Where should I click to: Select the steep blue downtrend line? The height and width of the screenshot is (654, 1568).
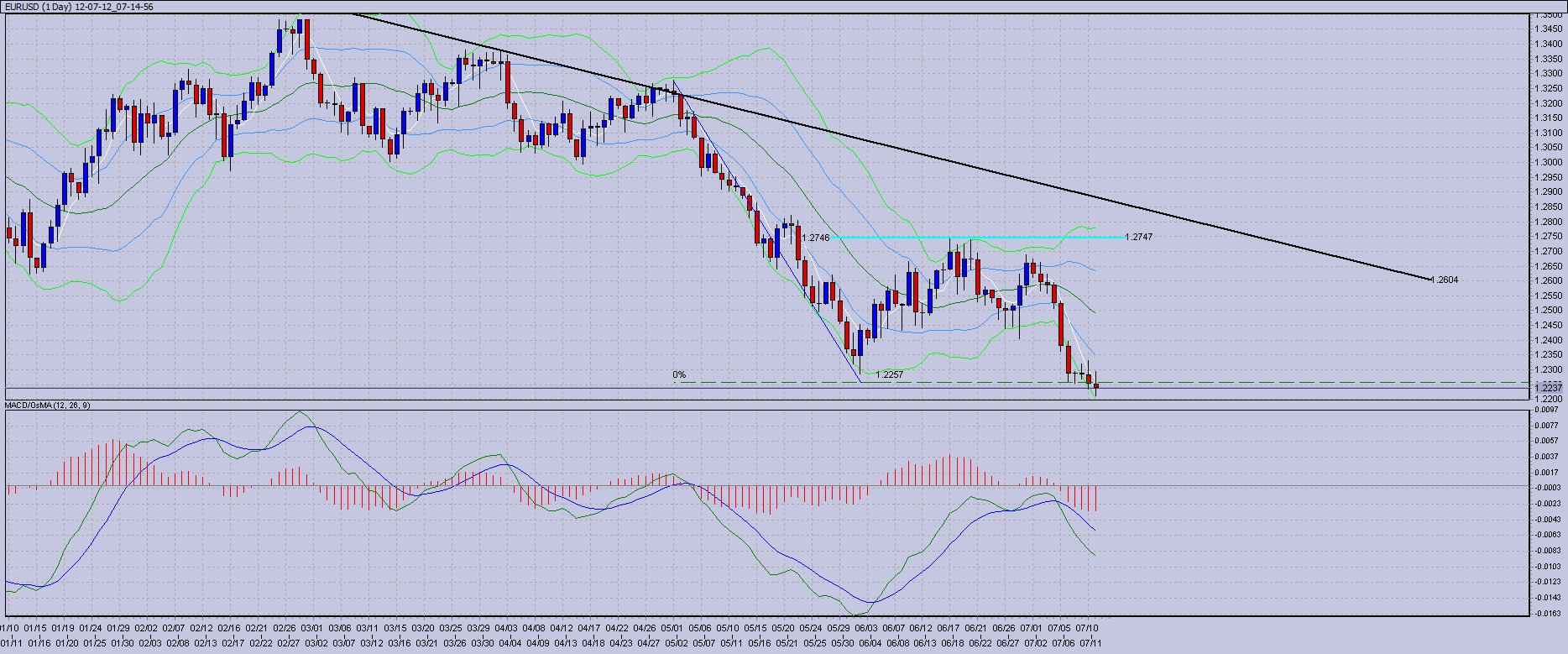(x=772, y=243)
